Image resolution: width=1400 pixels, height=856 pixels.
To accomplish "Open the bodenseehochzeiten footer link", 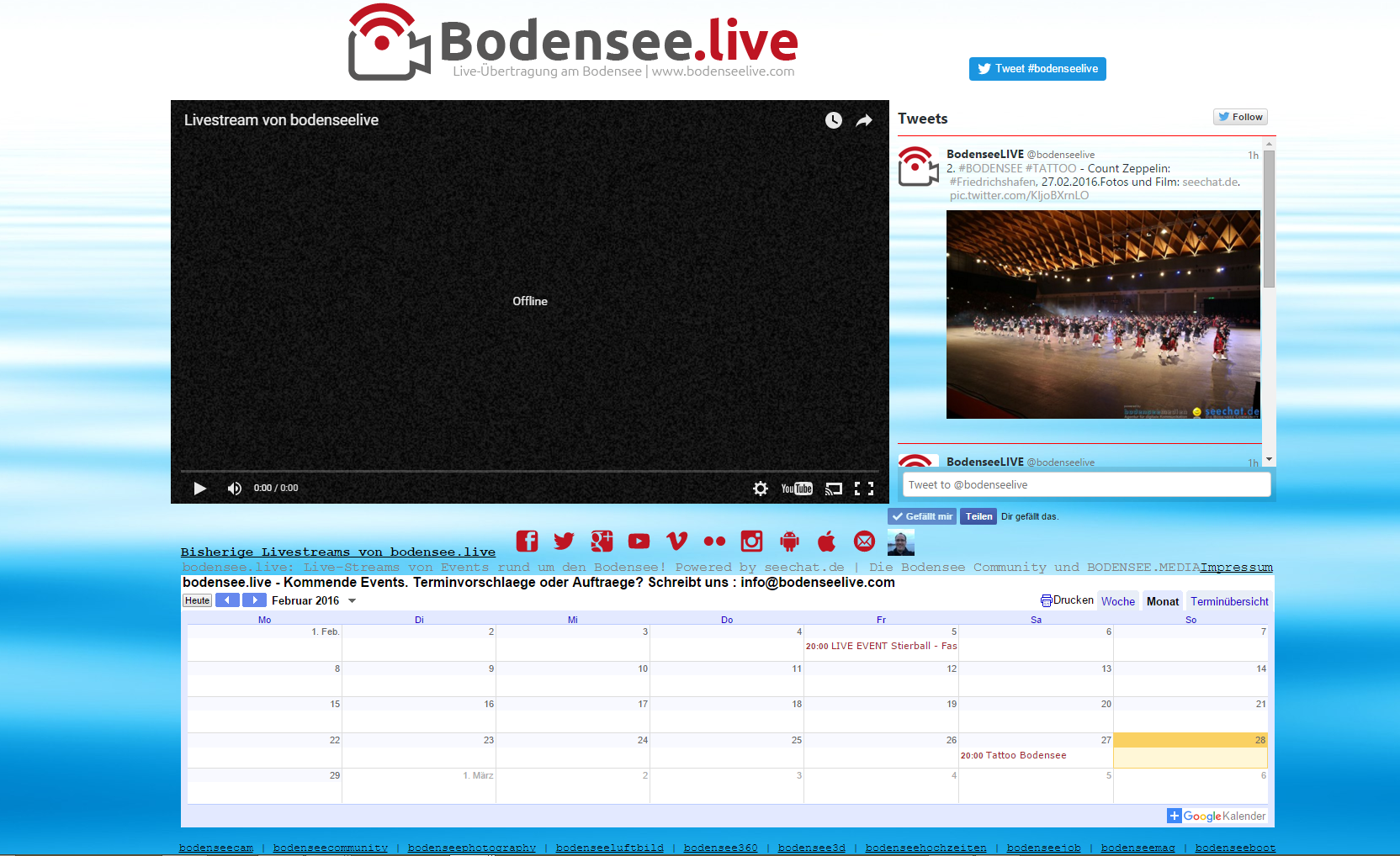I will (x=926, y=848).
